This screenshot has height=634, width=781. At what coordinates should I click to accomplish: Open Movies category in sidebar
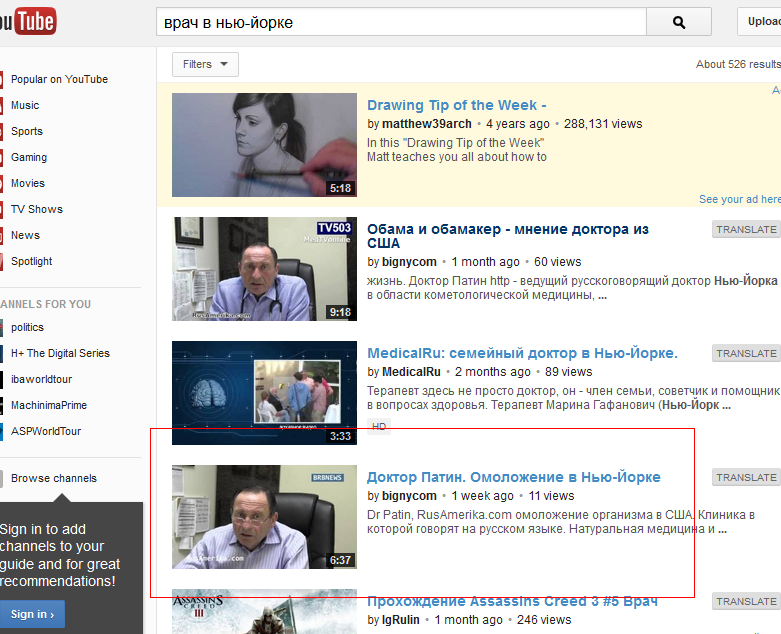pyautogui.click(x=28, y=183)
